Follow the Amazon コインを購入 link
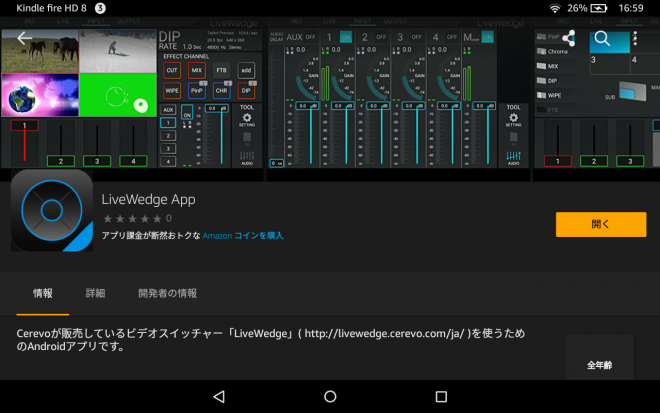 pyautogui.click(x=243, y=236)
